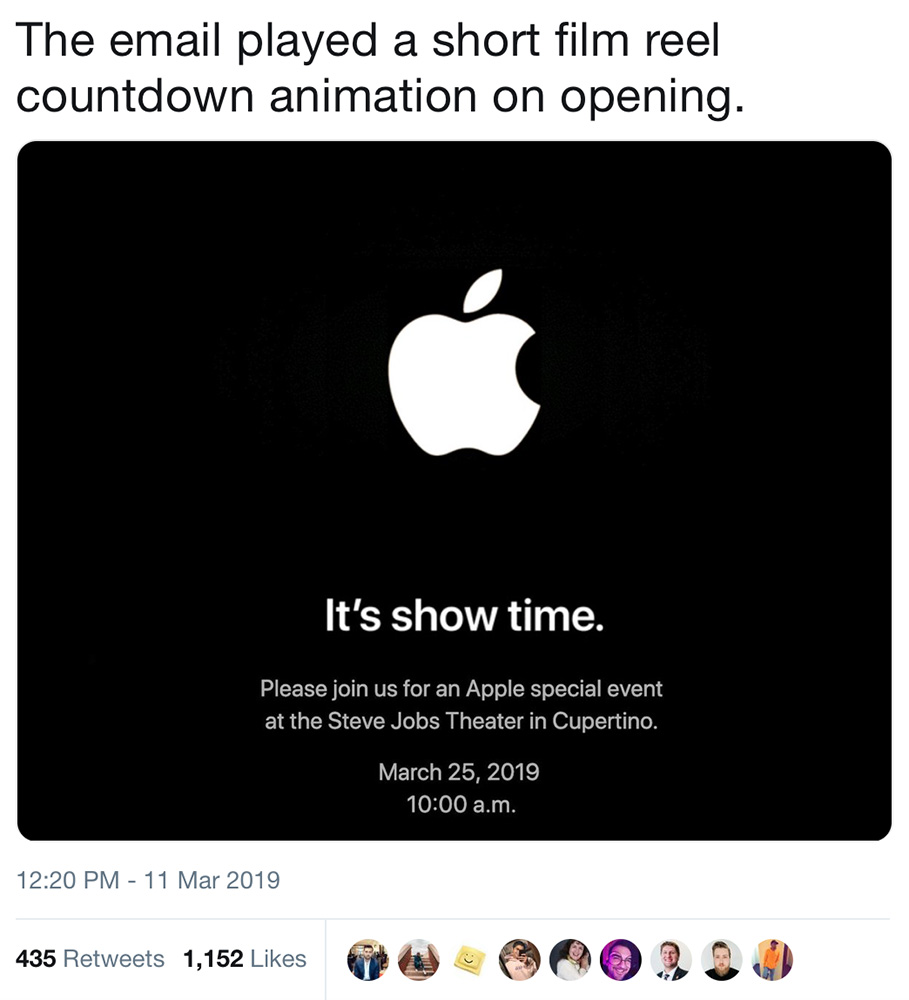Open the 12:20 PM - 11 Mar 2019 timestamp

[148, 881]
